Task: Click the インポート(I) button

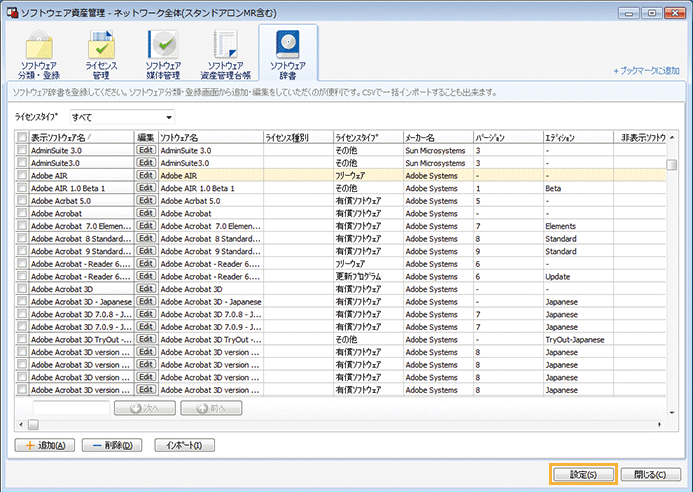Action: tap(185, 445)
